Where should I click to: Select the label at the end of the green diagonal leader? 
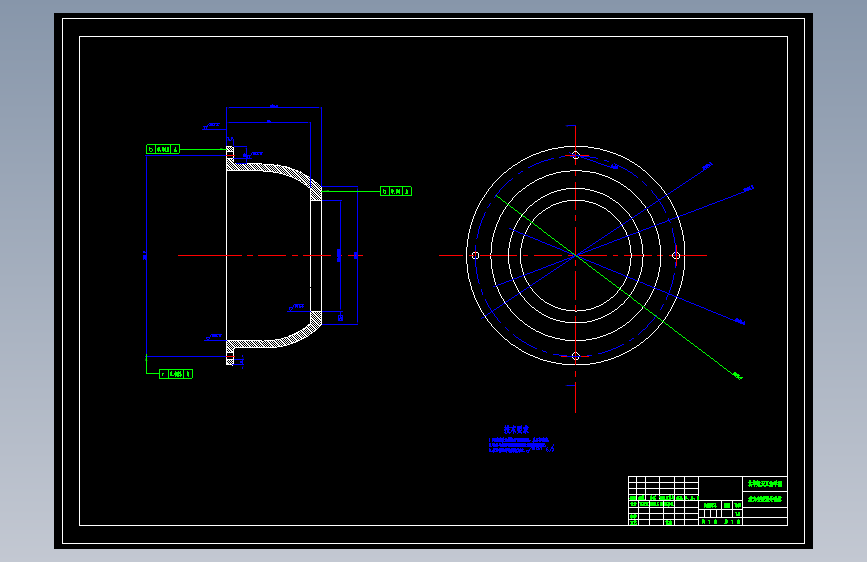click(x=738, y=376)
